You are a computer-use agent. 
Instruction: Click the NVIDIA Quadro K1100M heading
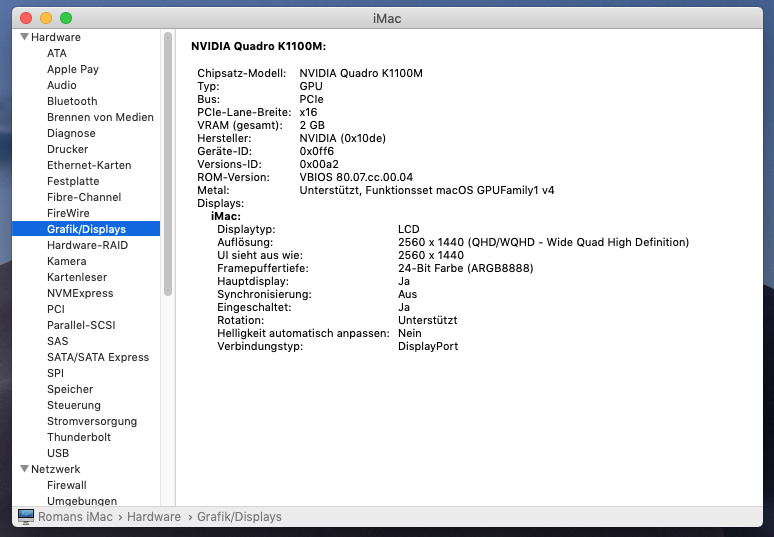click(259, 46)
